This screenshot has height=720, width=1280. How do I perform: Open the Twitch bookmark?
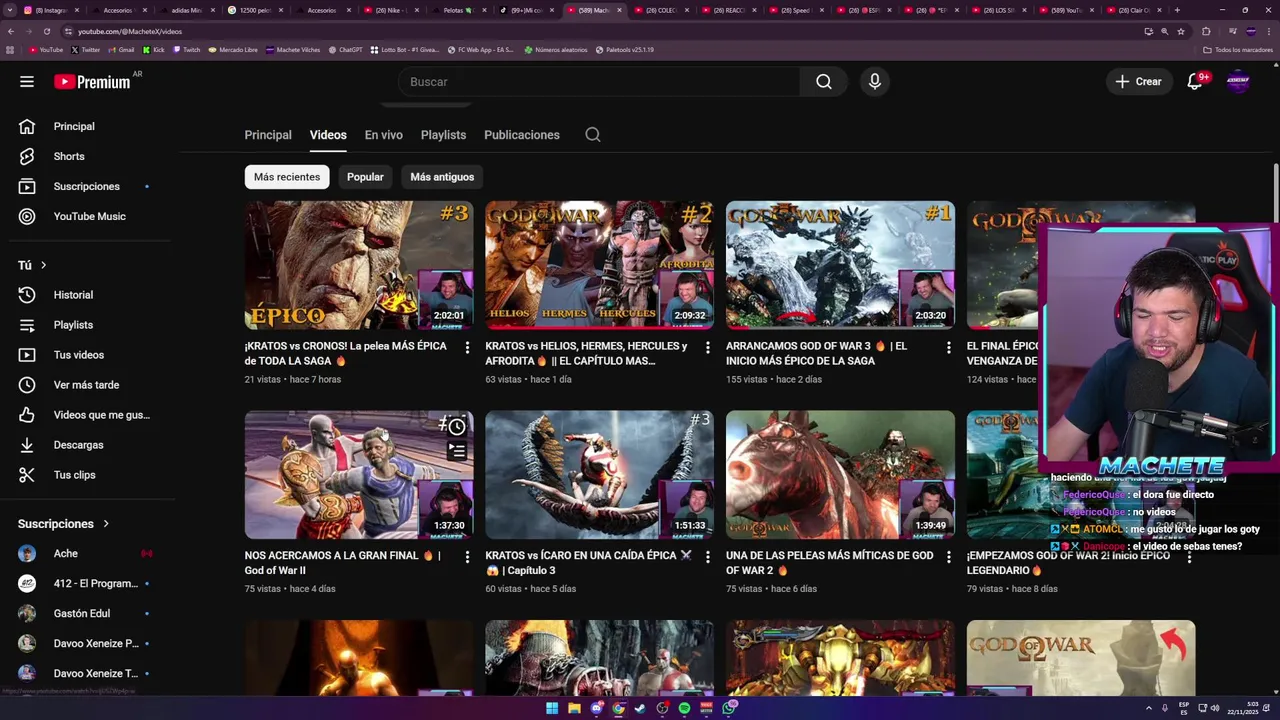click(x=186, y=49)
